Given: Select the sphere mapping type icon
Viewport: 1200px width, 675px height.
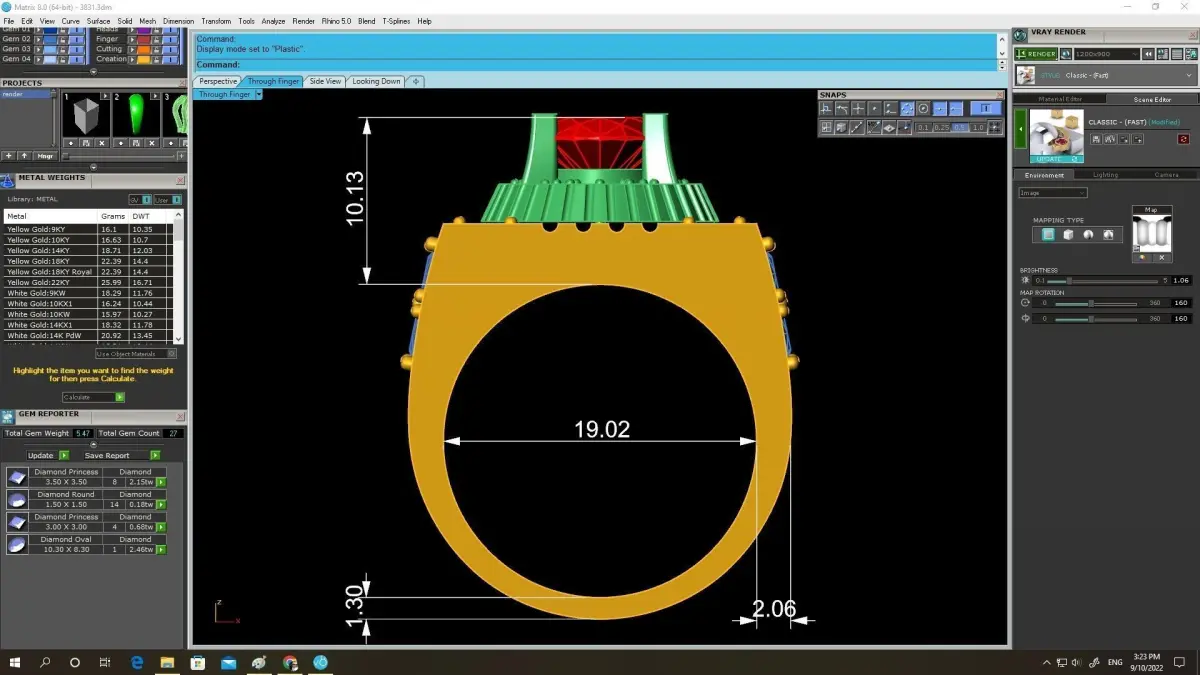Looking at the screenshot, I should click(x=1088, y=235).
